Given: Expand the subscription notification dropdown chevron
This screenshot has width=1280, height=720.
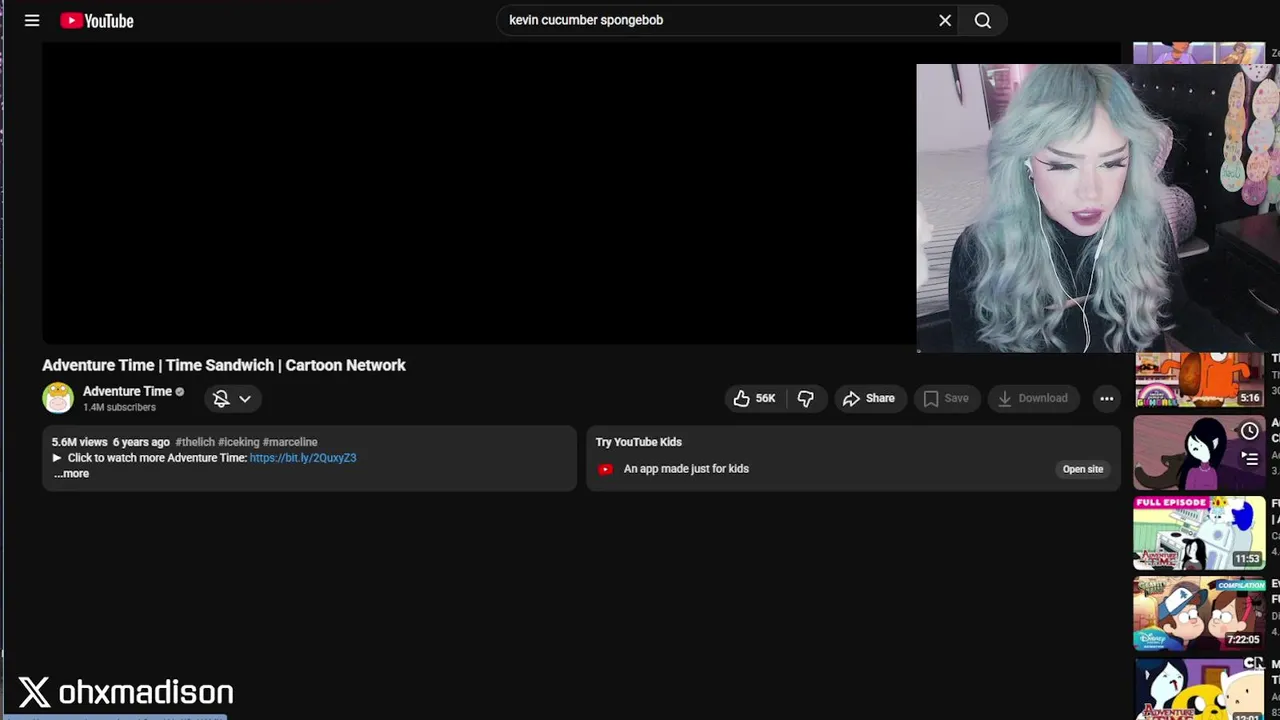Looking at the screenshot, I should point(245,398).
